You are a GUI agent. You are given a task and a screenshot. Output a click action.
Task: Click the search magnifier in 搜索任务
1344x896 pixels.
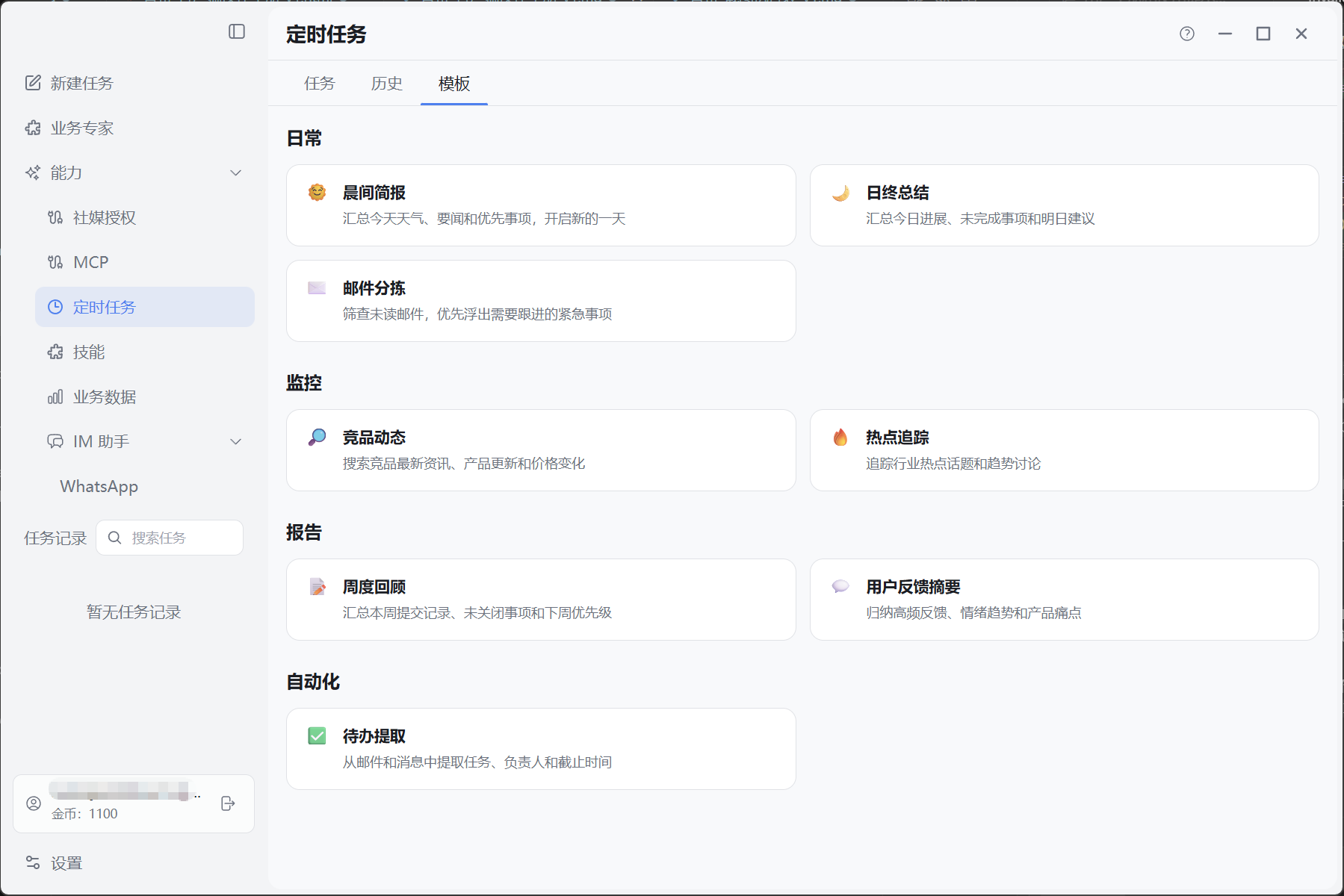[x=114, y=538]
